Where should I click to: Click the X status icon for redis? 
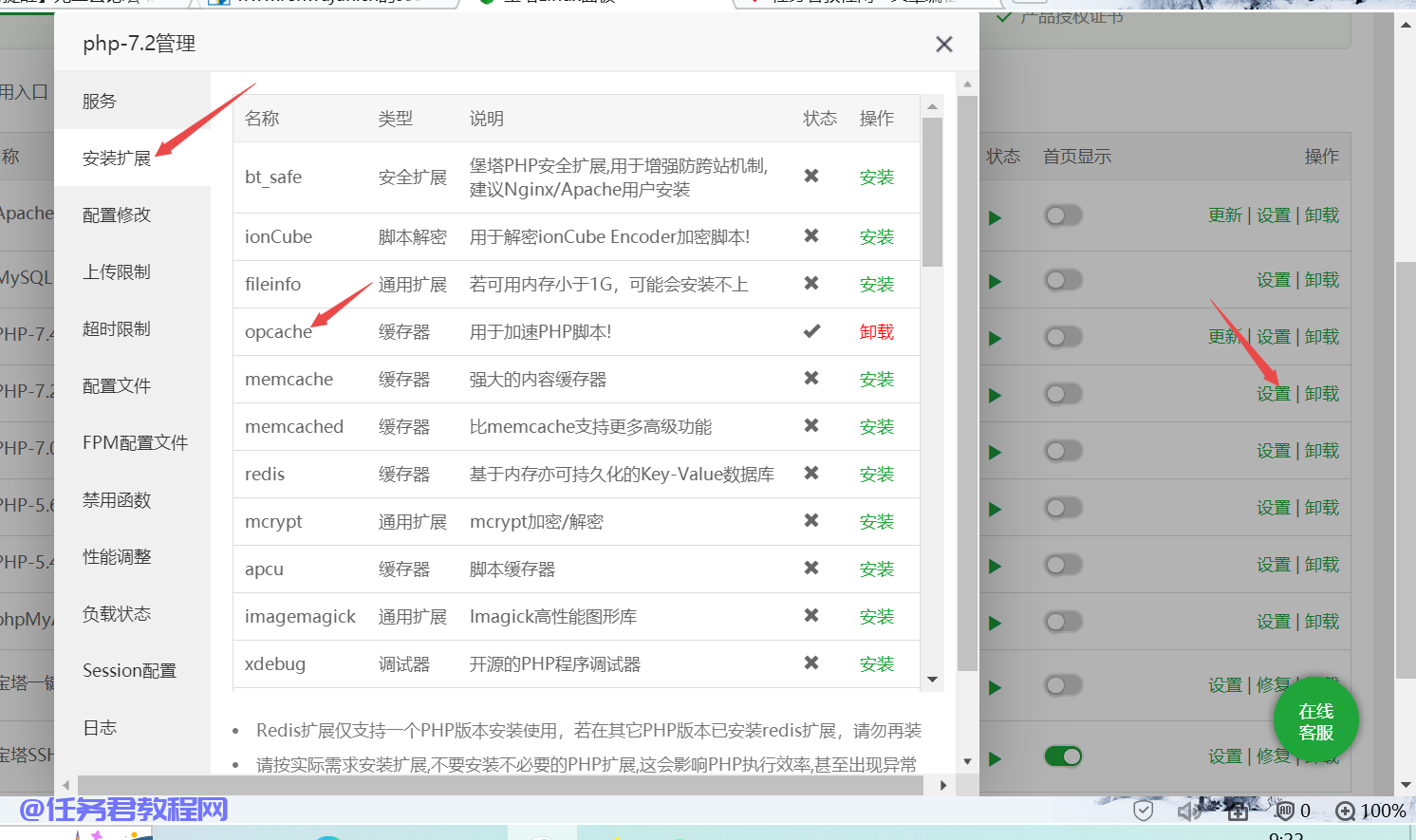pyautogui.click(x=811, y=473)
